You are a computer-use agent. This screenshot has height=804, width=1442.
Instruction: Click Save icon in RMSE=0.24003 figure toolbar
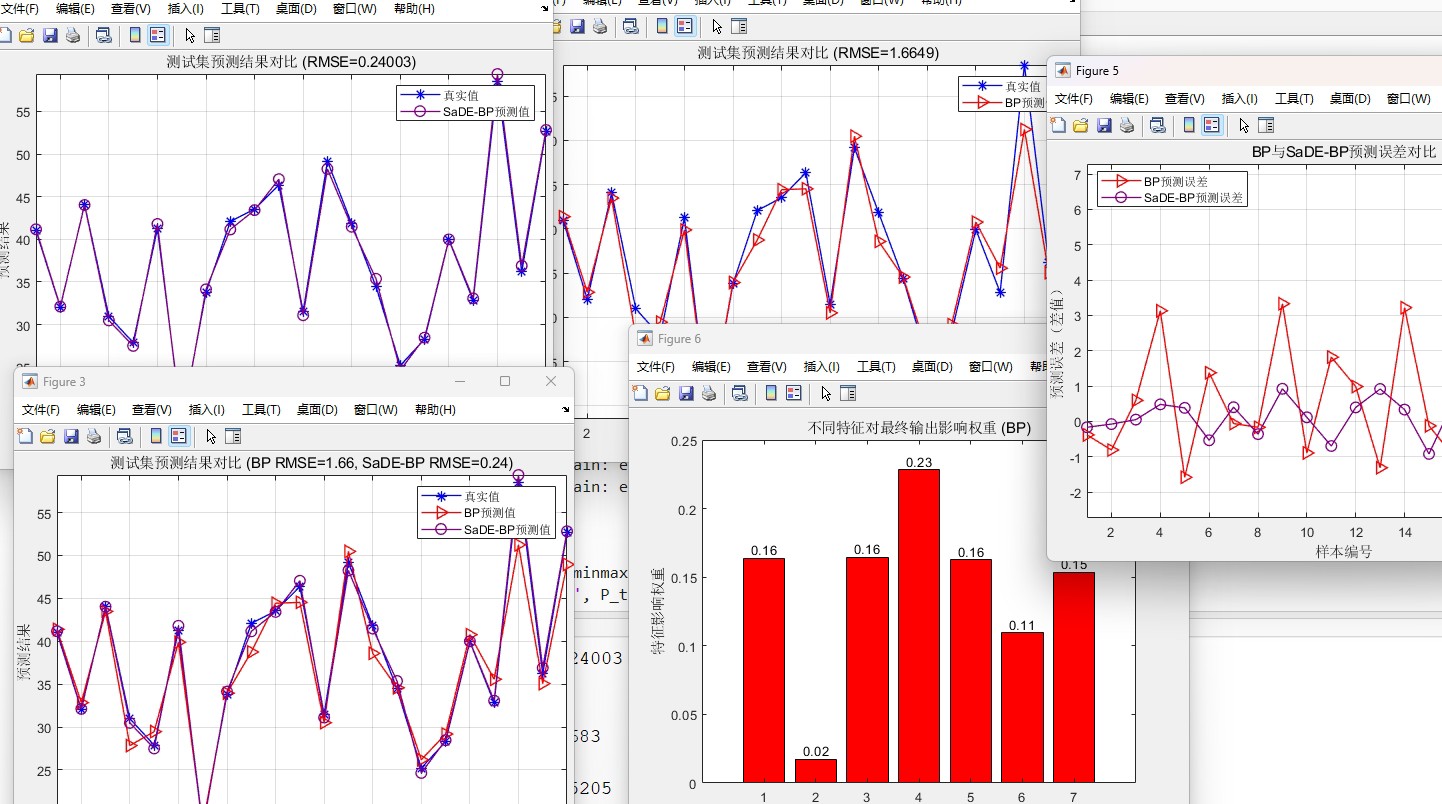[x=51, y=36]
